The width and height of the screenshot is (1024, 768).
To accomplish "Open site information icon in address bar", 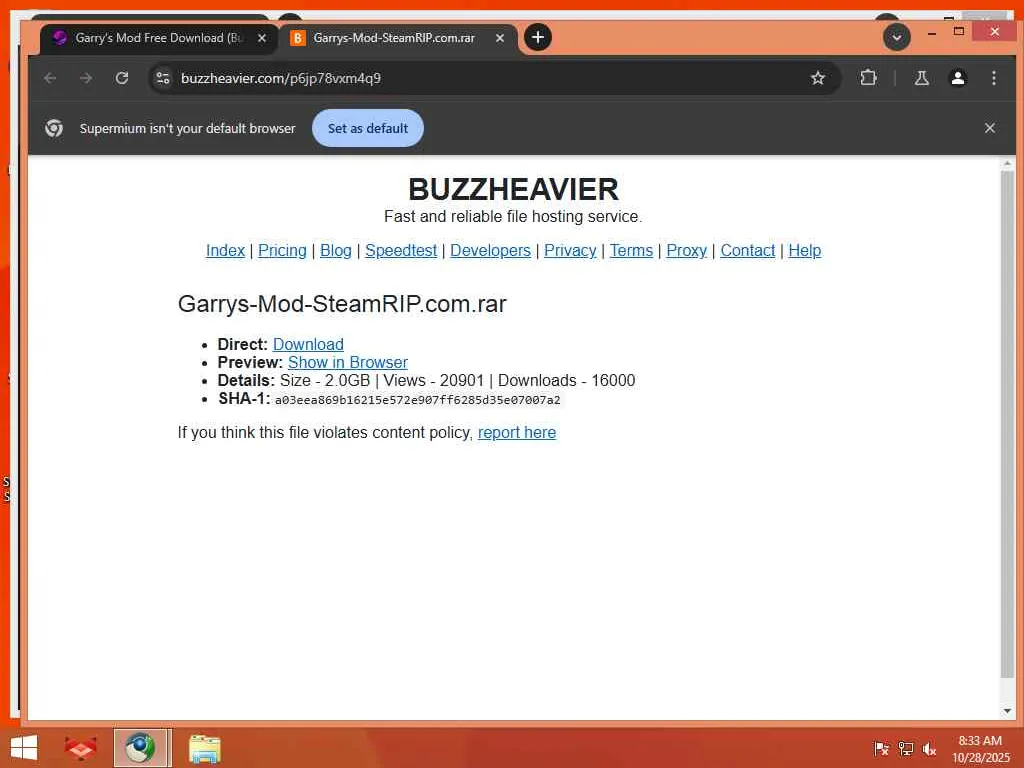I will [163, 78].
